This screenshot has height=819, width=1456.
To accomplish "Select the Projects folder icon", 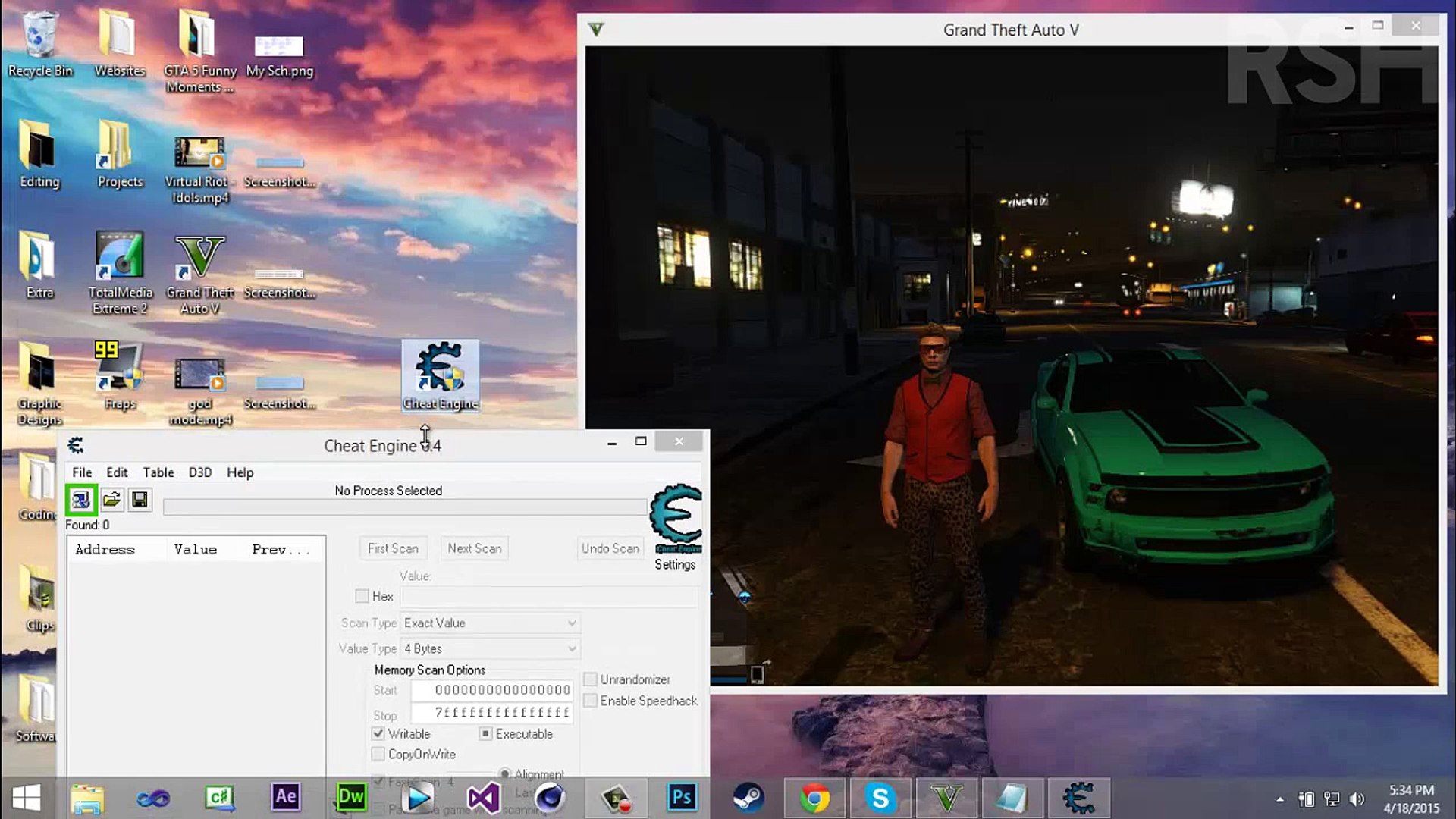I will [120, 155].
